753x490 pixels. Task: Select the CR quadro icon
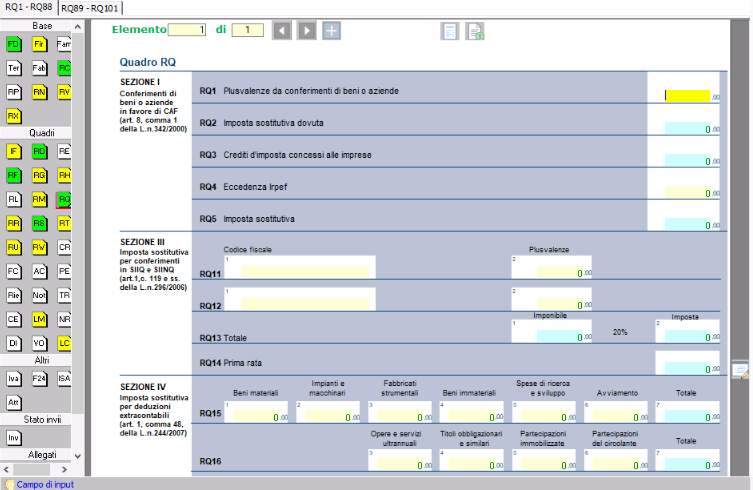(x=64, y=247)
